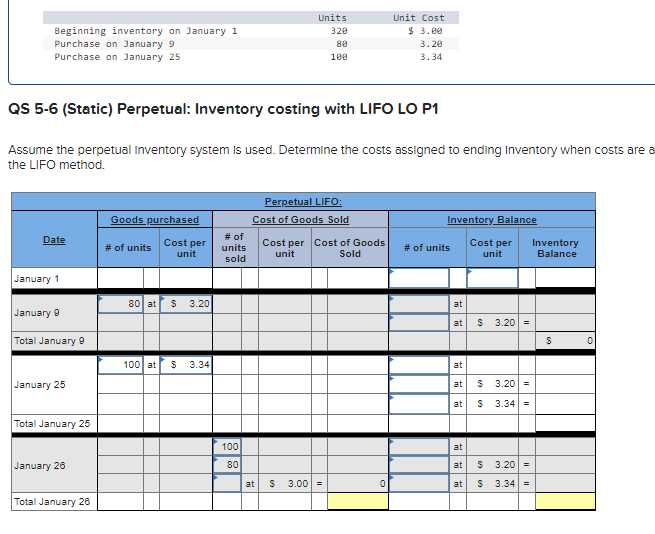Screen dimensions: 655x534
Task: Click empty January 26 units sold cell at $3.00
Action: tap(227, 483)
